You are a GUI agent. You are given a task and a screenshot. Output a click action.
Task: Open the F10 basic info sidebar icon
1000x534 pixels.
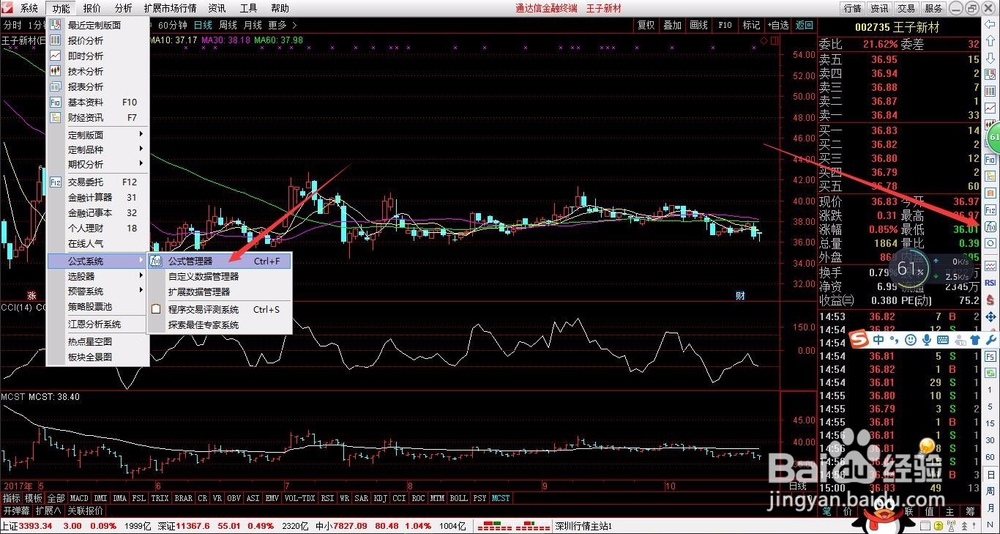coord(990,158)
